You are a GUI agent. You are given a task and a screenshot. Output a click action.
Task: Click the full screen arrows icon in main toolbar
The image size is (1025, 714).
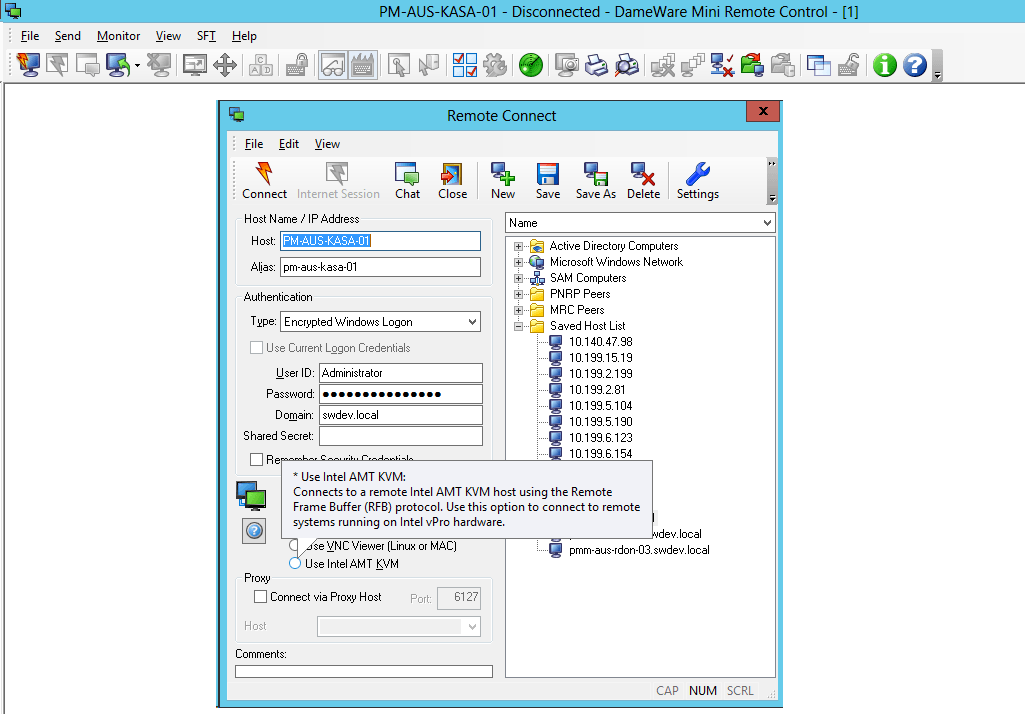click(225, 65)
